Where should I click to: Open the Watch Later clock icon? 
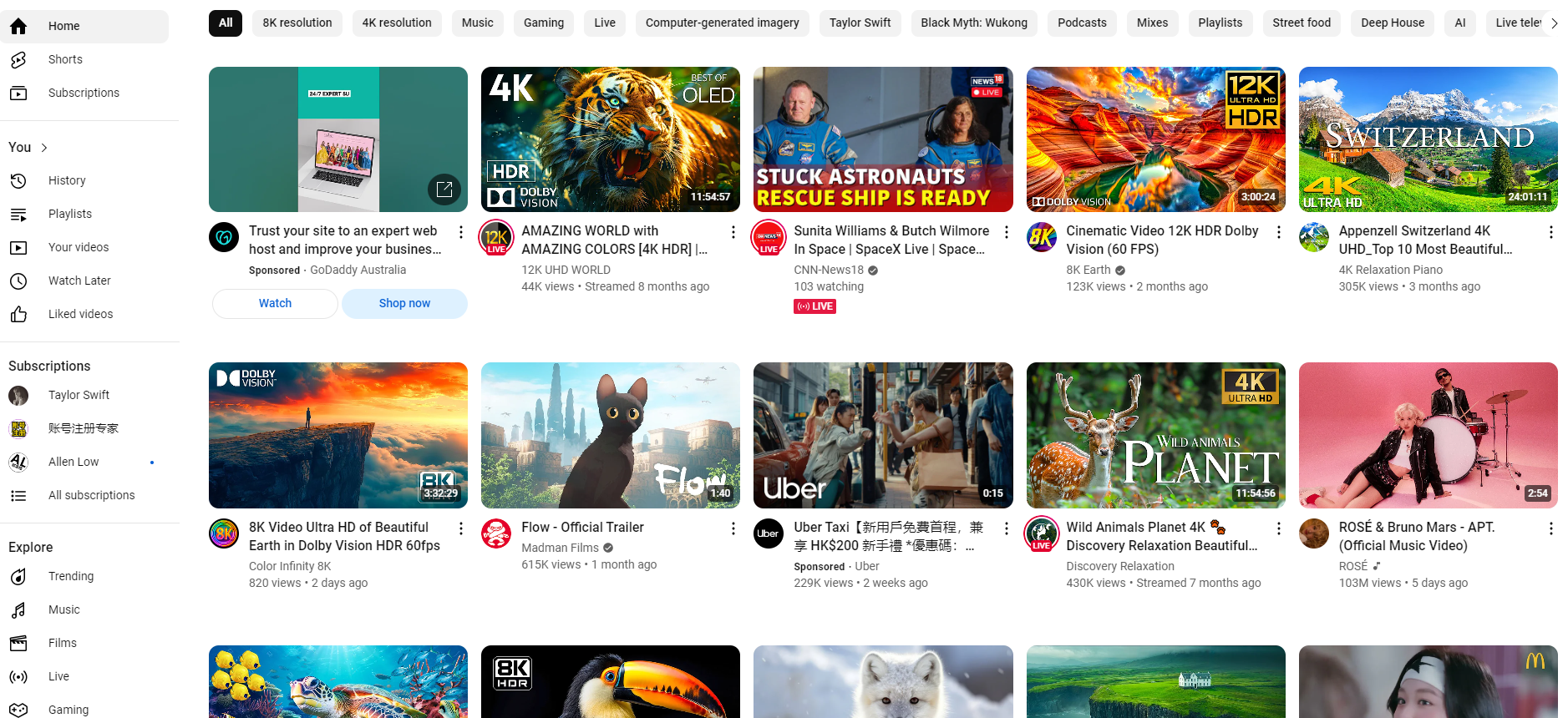[x=18, y=281]
